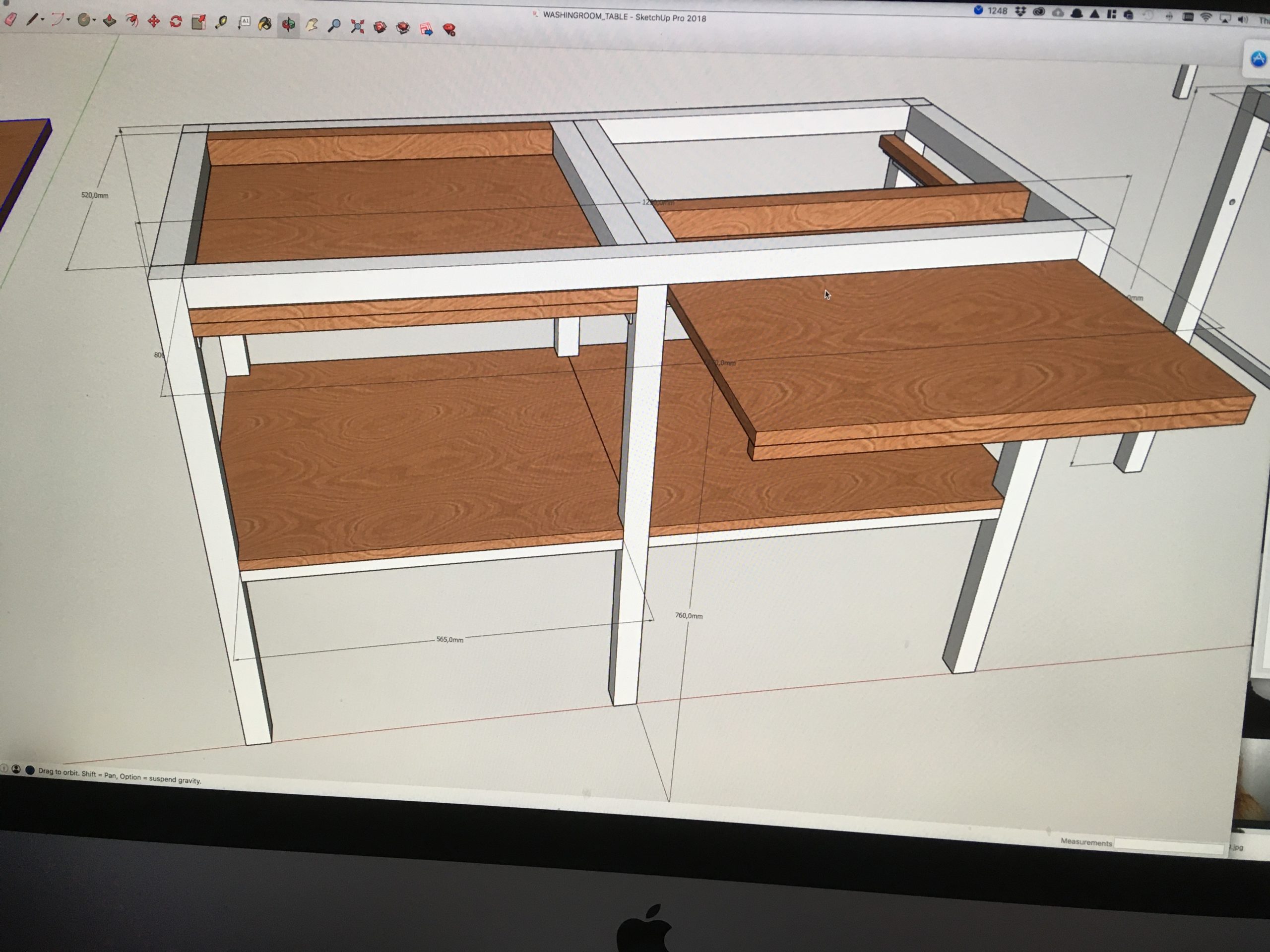Select the Pan hand tool
This screenshot has width=1270, height=952.
pyautogui.click(x=312, y=25)
